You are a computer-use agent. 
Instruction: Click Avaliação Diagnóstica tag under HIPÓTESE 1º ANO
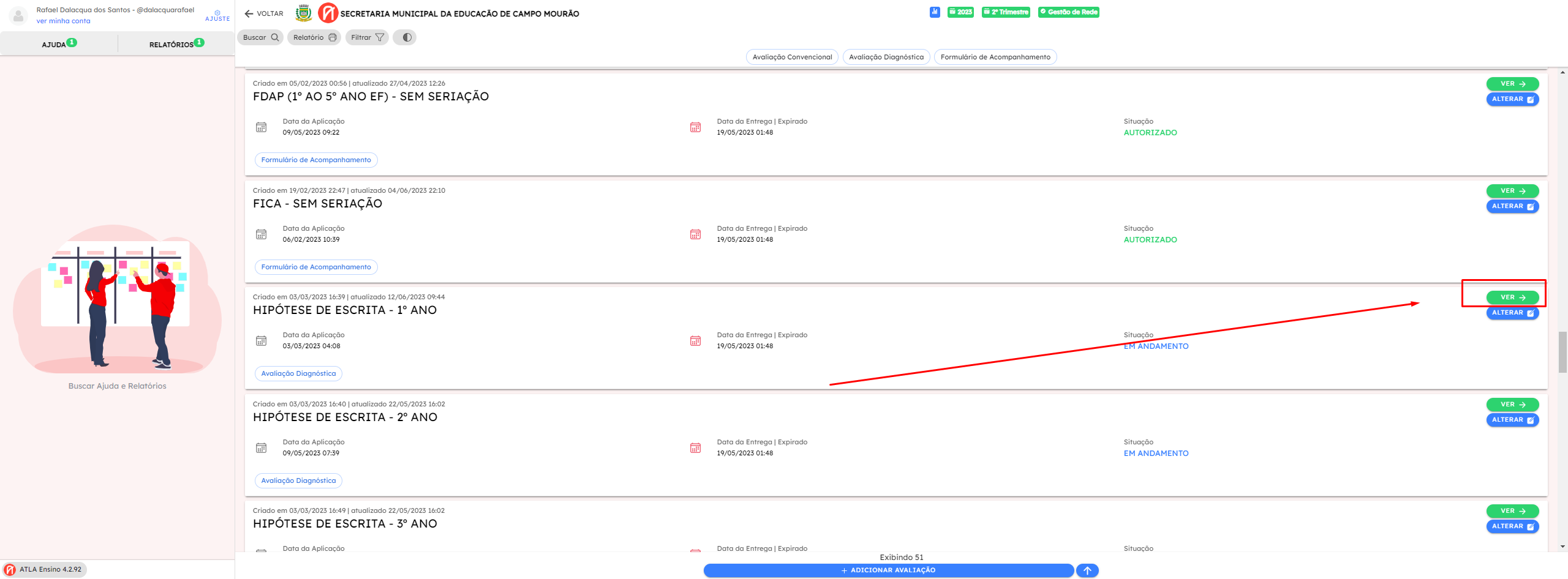click(x=298, y=374)
